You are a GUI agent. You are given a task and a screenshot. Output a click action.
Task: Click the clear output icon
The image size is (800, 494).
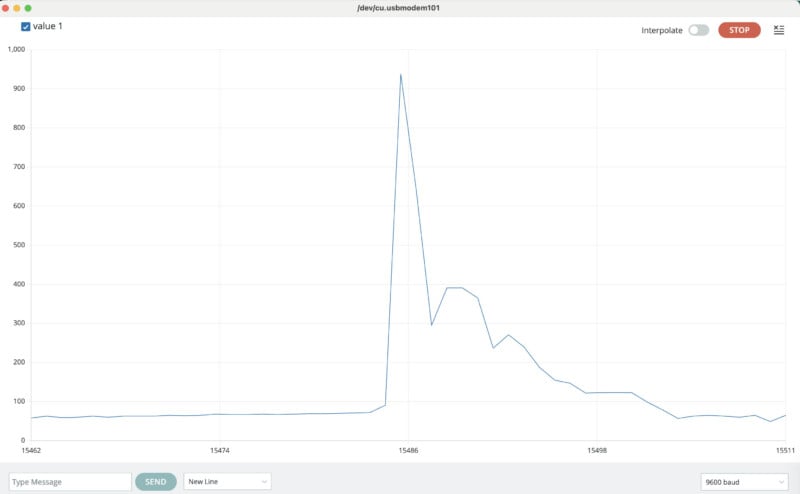pos(779,30)
